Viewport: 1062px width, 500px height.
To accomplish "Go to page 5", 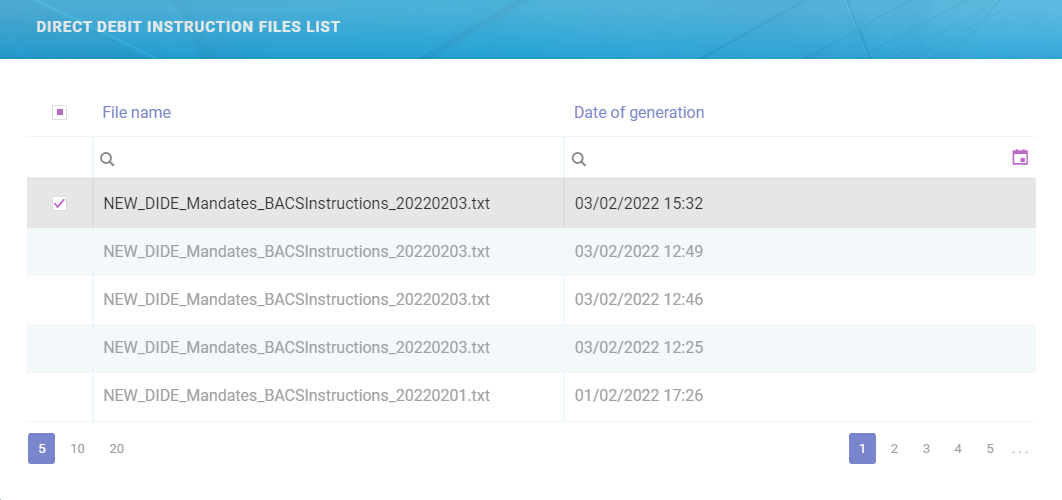I will pos(990,449).
